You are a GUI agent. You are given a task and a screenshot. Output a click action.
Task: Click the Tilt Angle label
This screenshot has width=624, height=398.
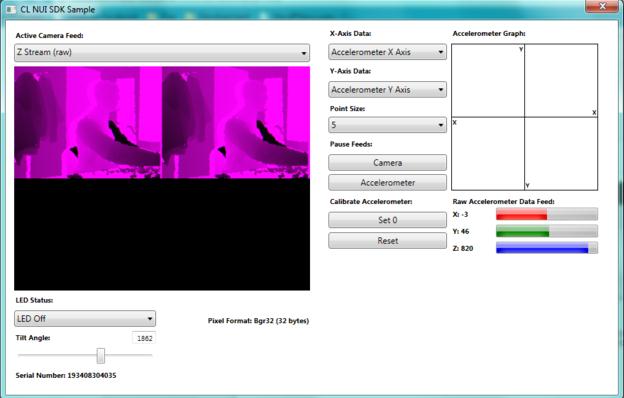33,338
